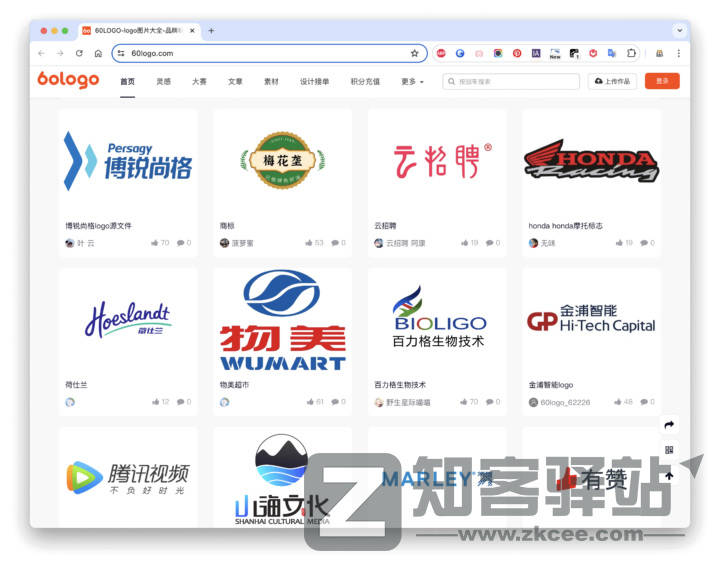Bookmark this page with the star icon
This screenshot has width=720, height=567.
coord(415,53)
